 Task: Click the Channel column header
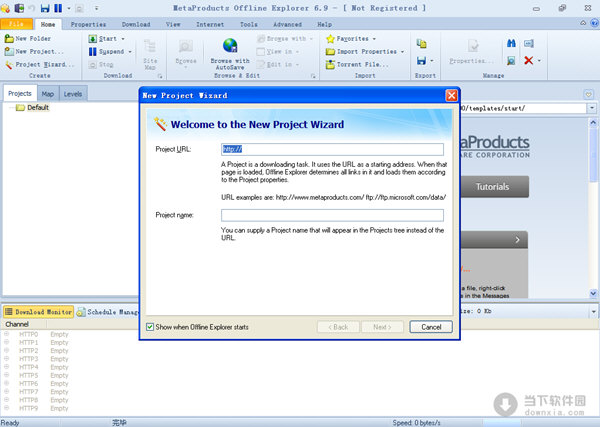[24, 324]
